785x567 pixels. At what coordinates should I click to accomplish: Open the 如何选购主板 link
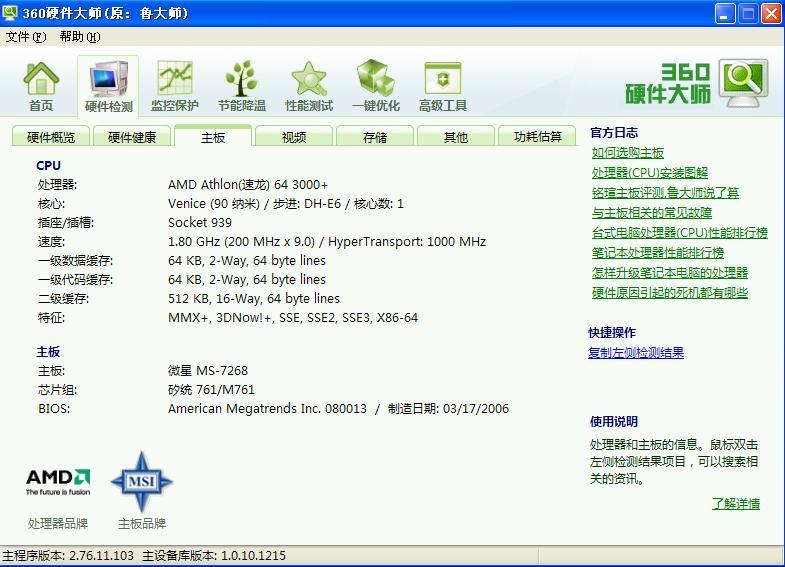click(x=628, y=153)
